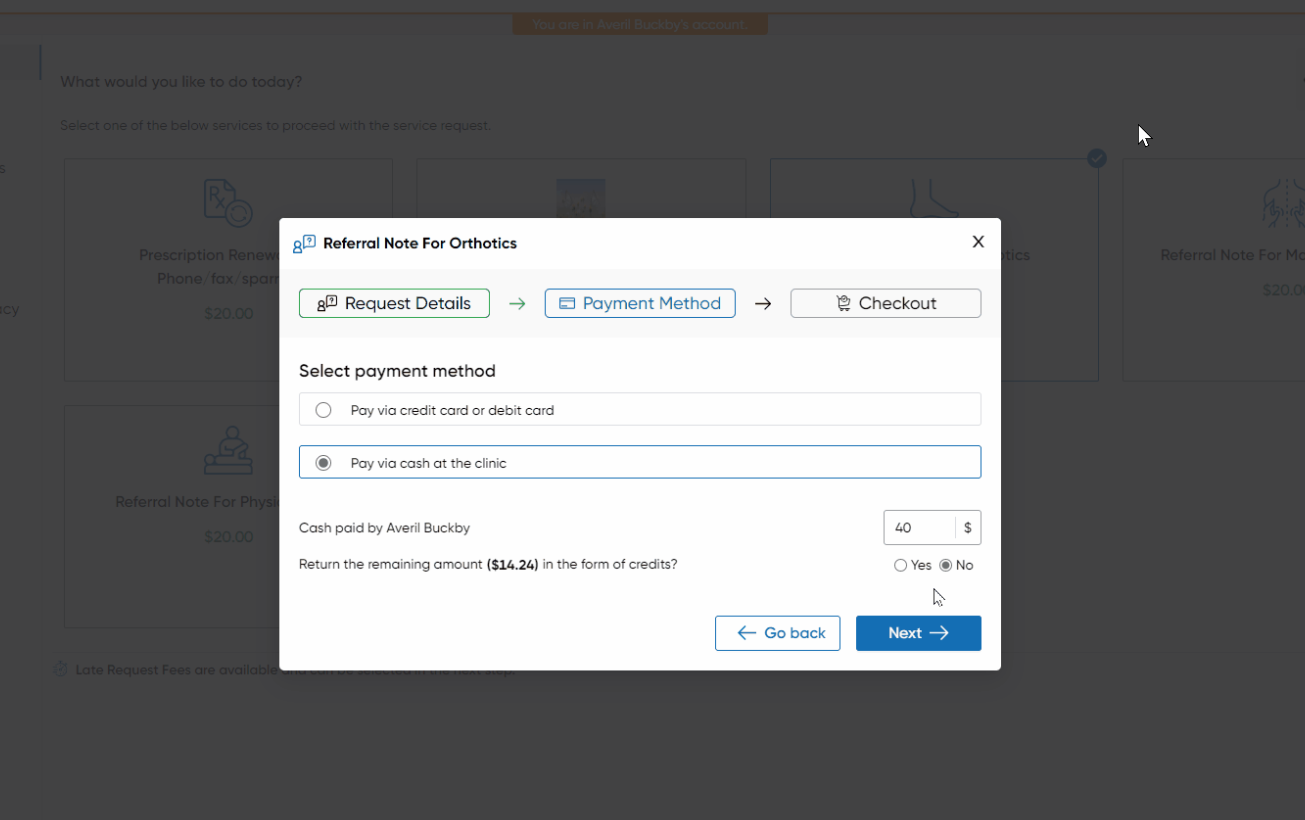Click the credit card icon beside Payment Method
This screenshot has width=1305, height=820.
(567, 303)
